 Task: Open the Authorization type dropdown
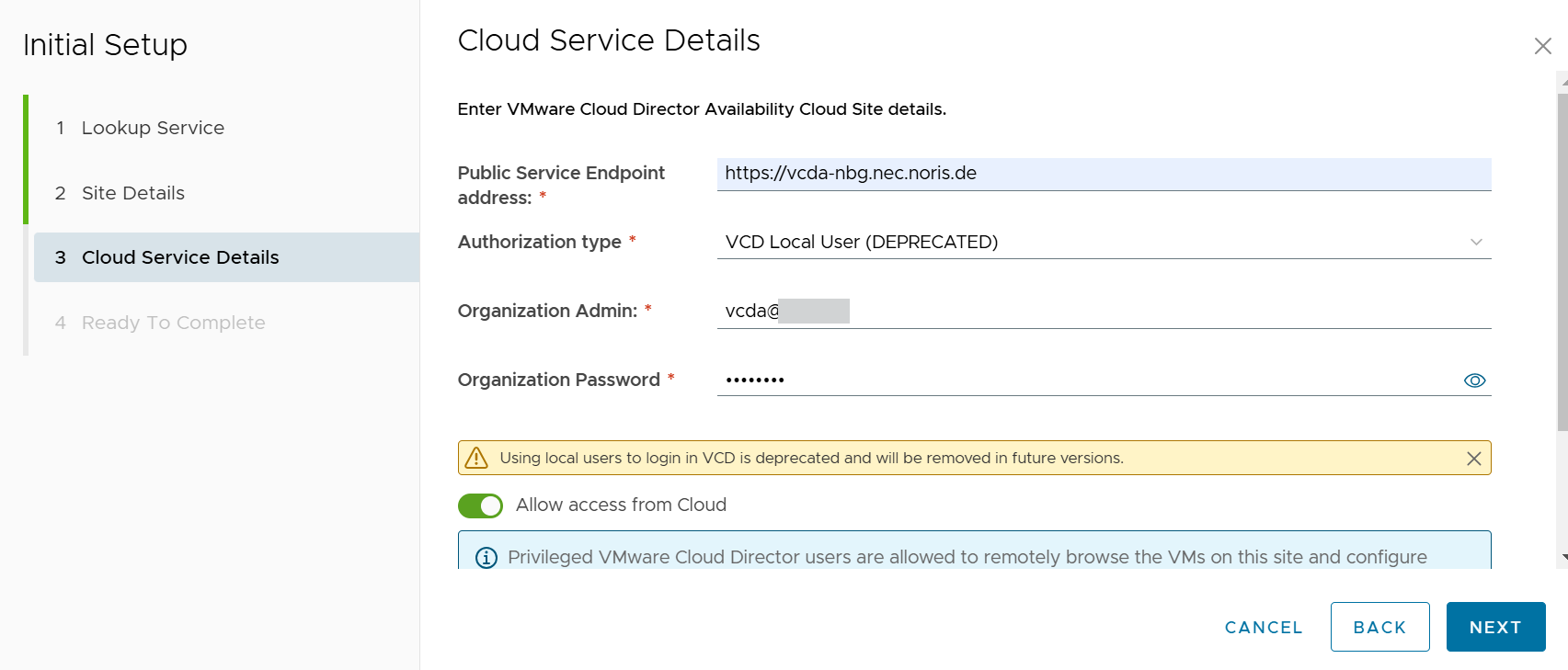1104,242
